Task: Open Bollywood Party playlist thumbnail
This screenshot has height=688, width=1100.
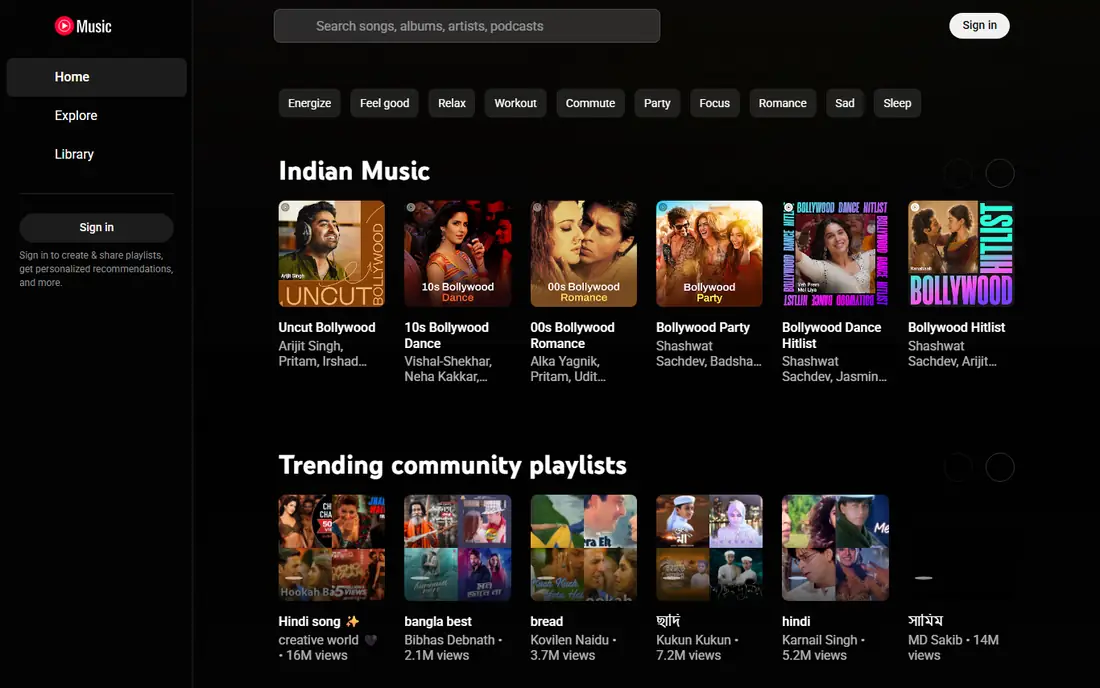Action: point(709,254)
